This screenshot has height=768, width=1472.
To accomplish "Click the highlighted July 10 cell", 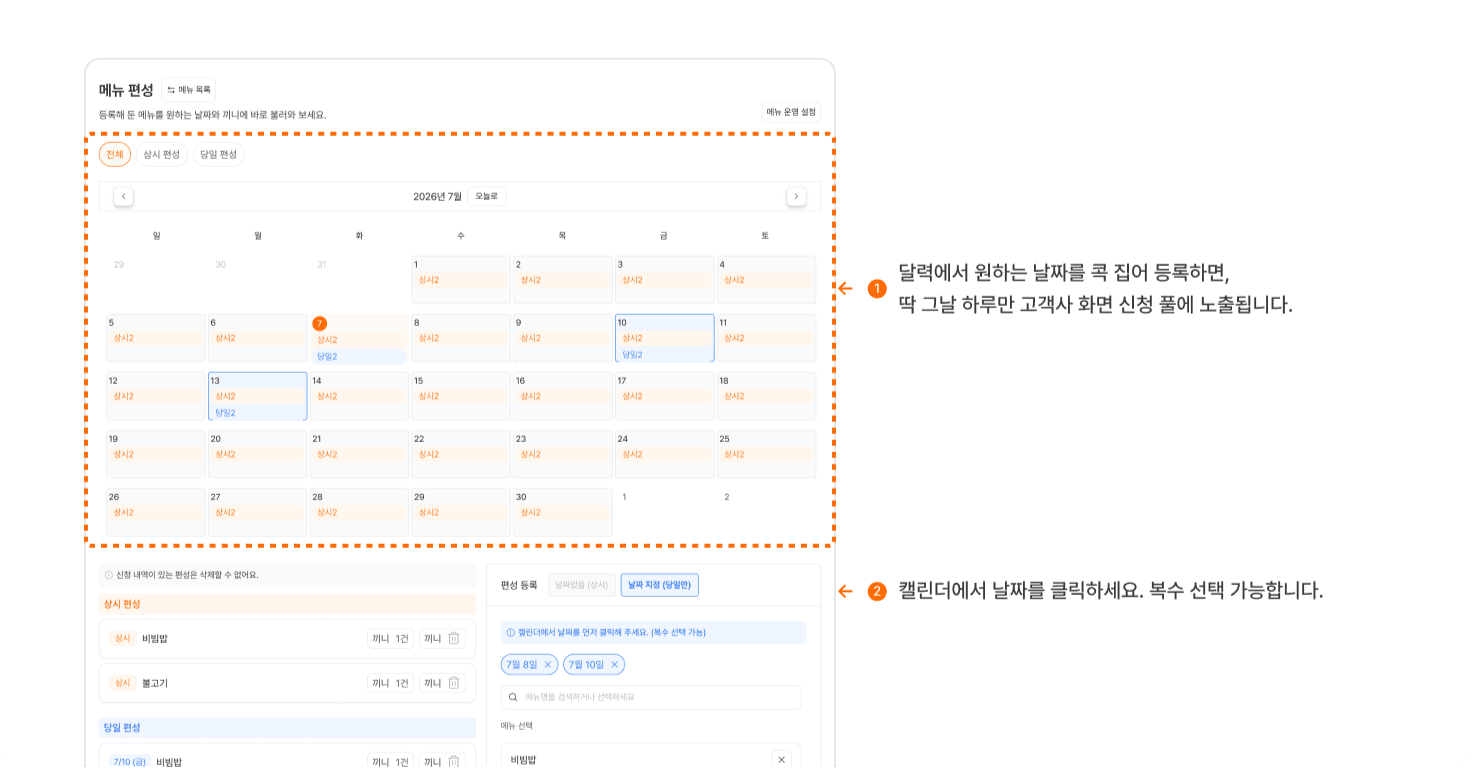I will pyautogui.click(x=665, y=338).
